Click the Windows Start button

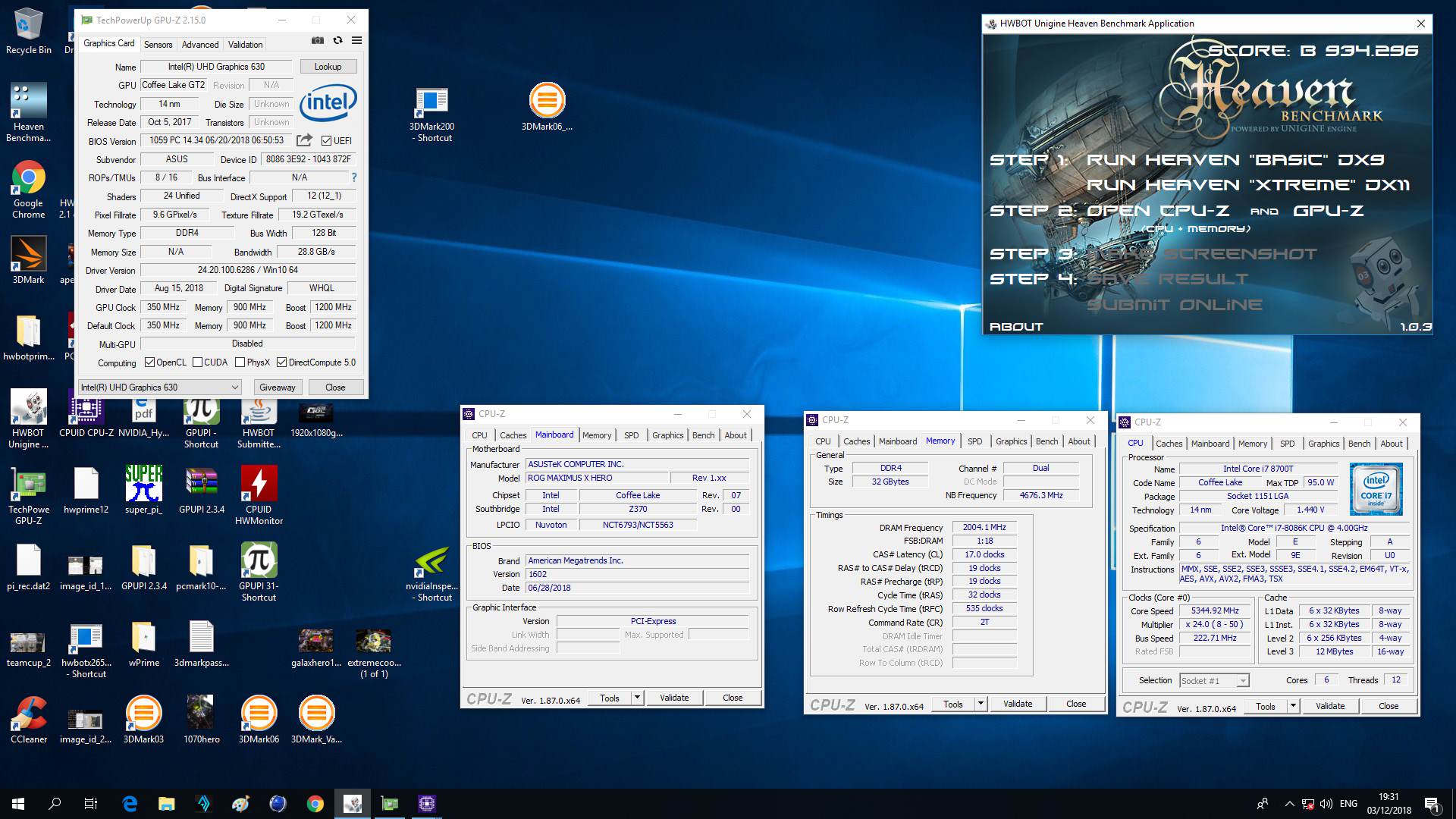18,804
